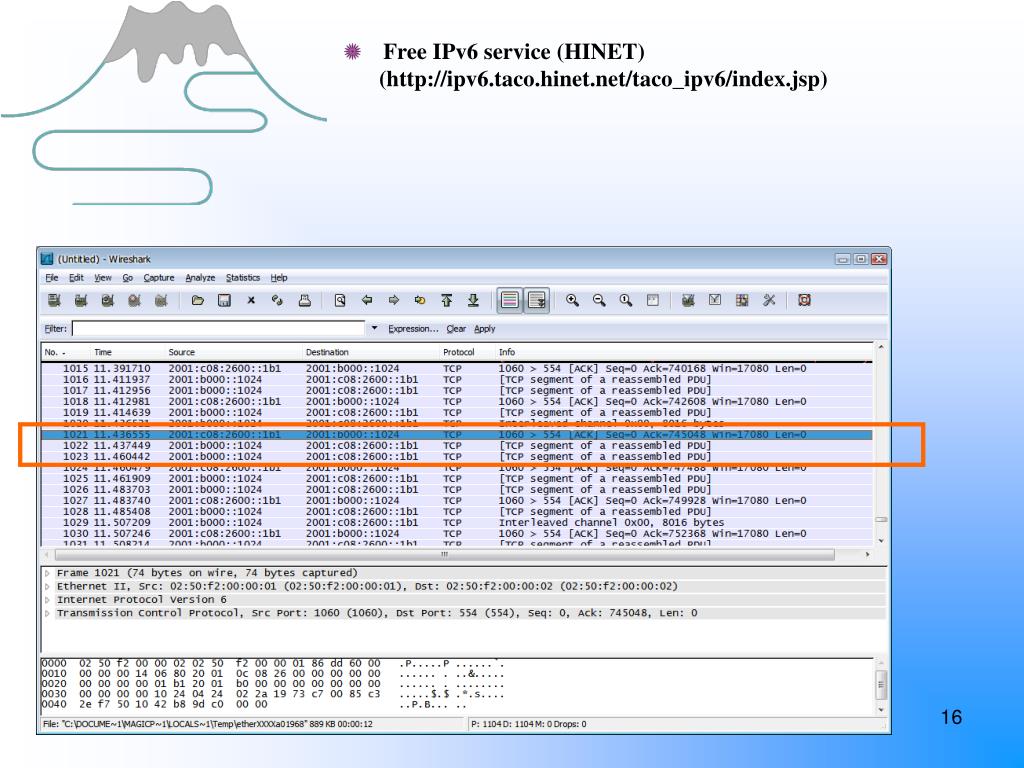Image resolution: width=1024 pixels, height=768 pixels.
Task: Stop the running capture
Action: coord(135,300)
